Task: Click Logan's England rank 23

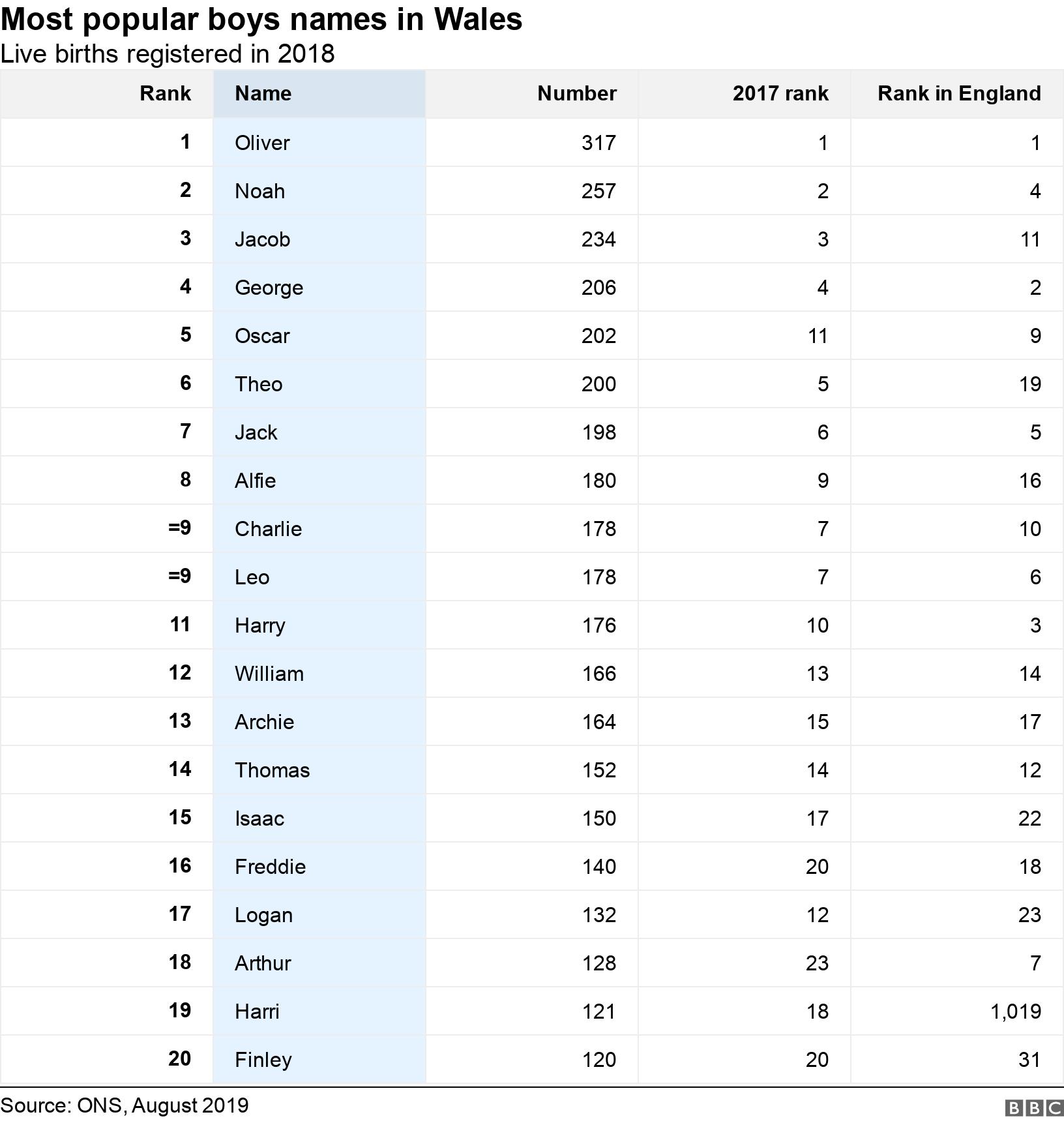Action: tap(1029, 914)
